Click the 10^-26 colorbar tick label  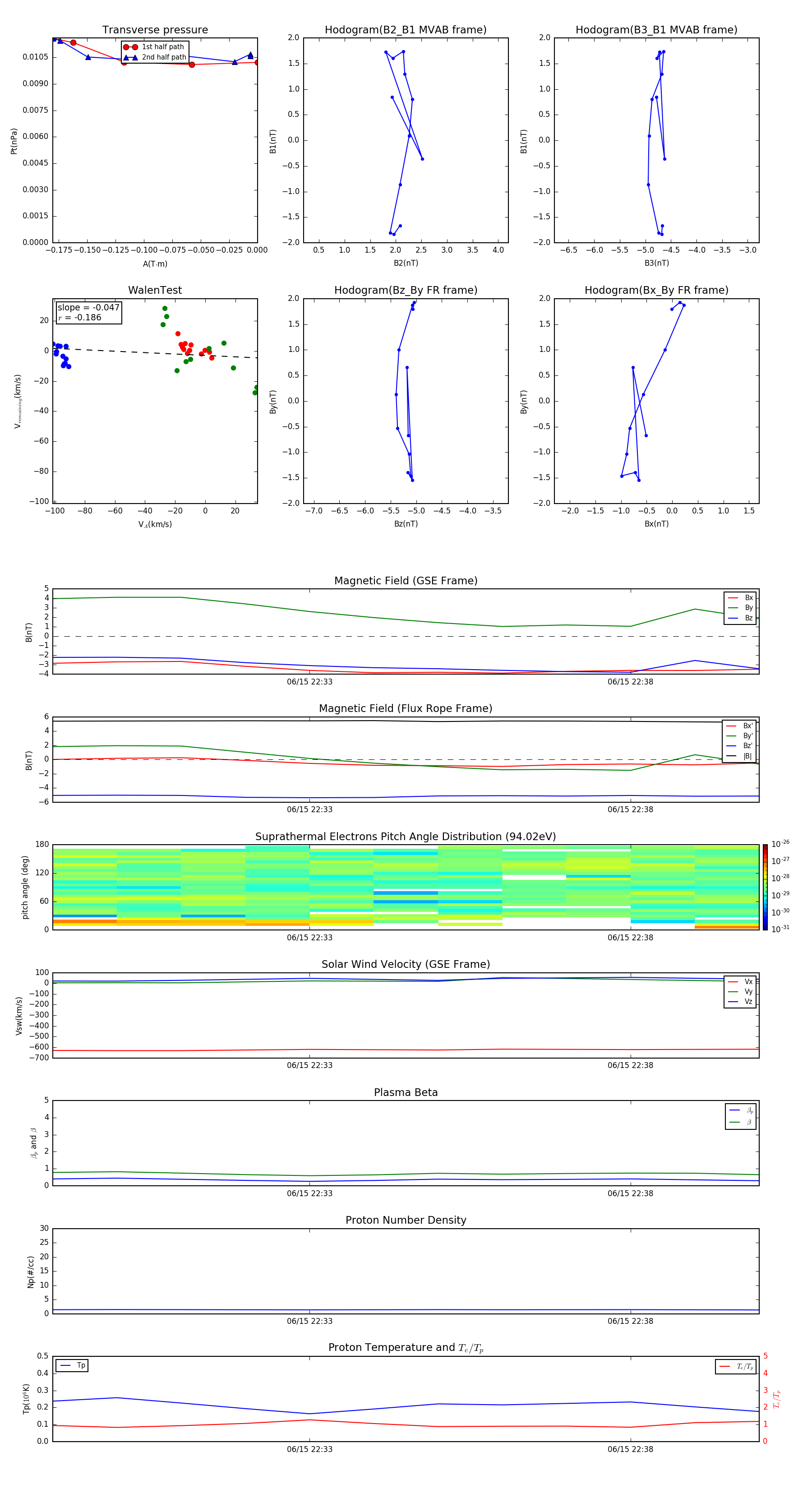[x=780, y=844]
